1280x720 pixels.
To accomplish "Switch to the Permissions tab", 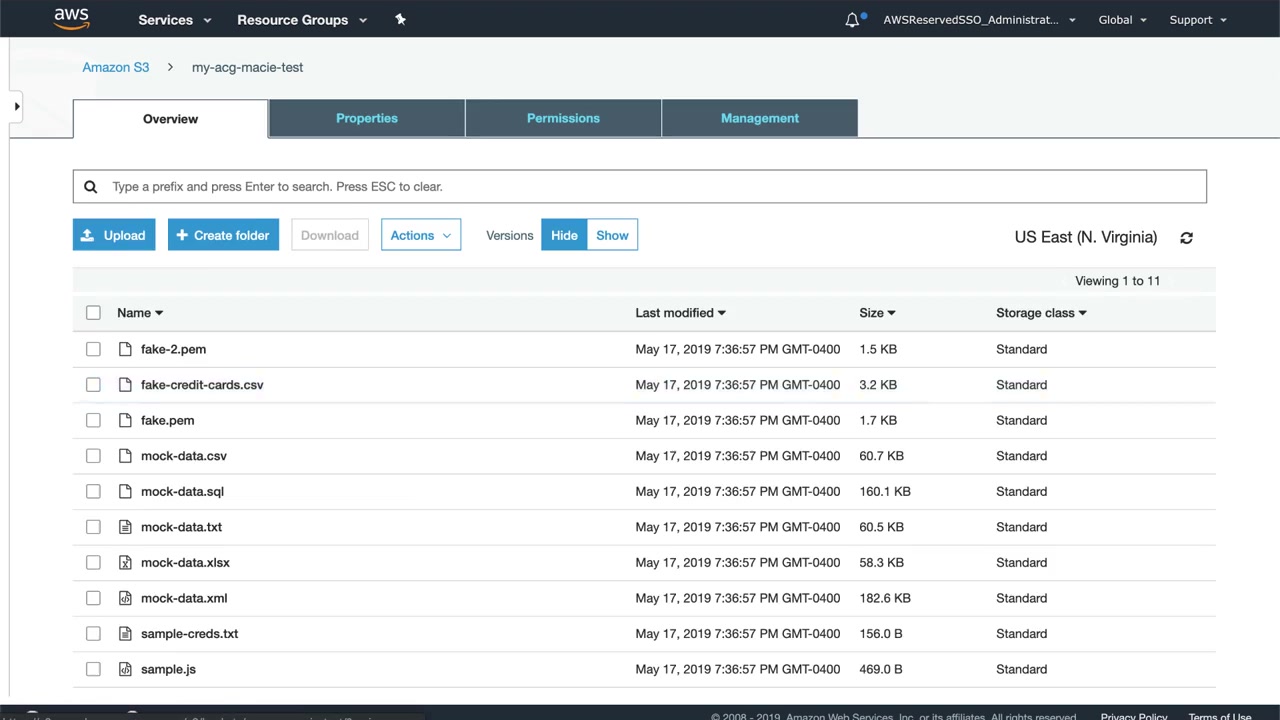I will 563,118.
